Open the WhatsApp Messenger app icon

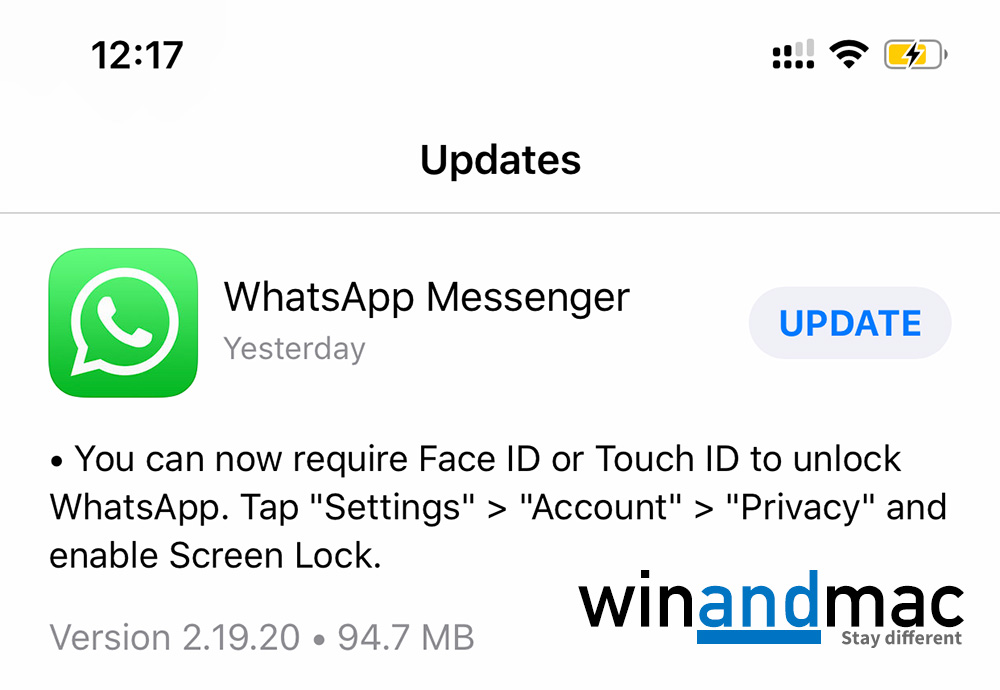[123, 323]
